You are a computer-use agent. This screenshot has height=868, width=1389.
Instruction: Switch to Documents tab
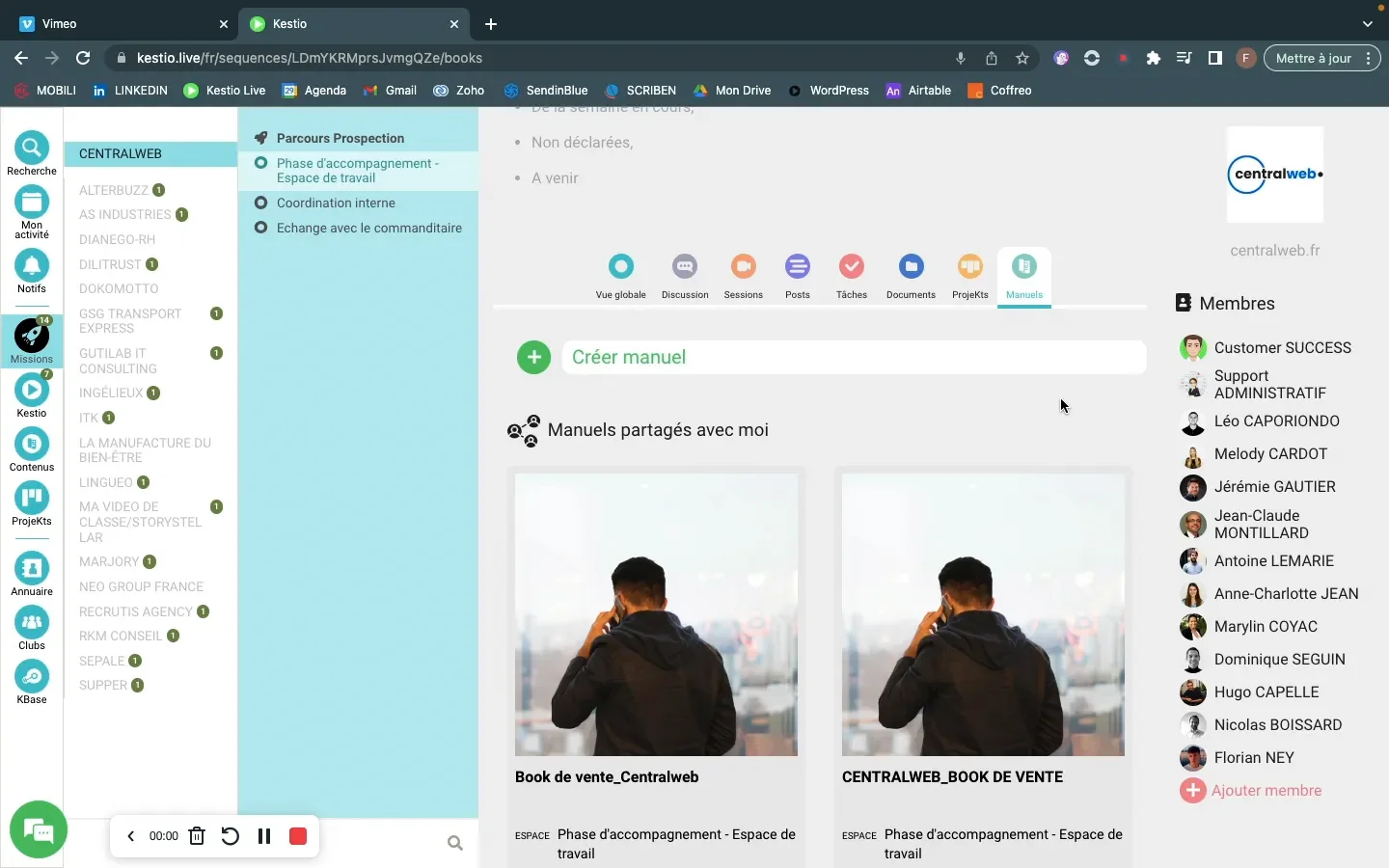pyautogui.click(x=911, y=276)
